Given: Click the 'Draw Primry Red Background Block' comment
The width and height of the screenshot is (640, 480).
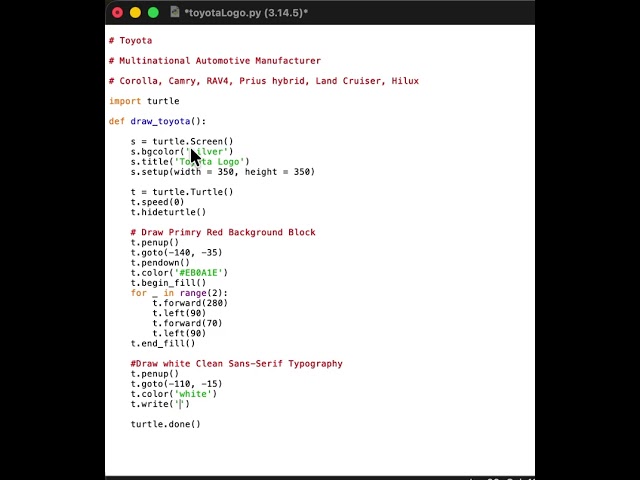Looking at the screenshot, I should click(223, 232).
